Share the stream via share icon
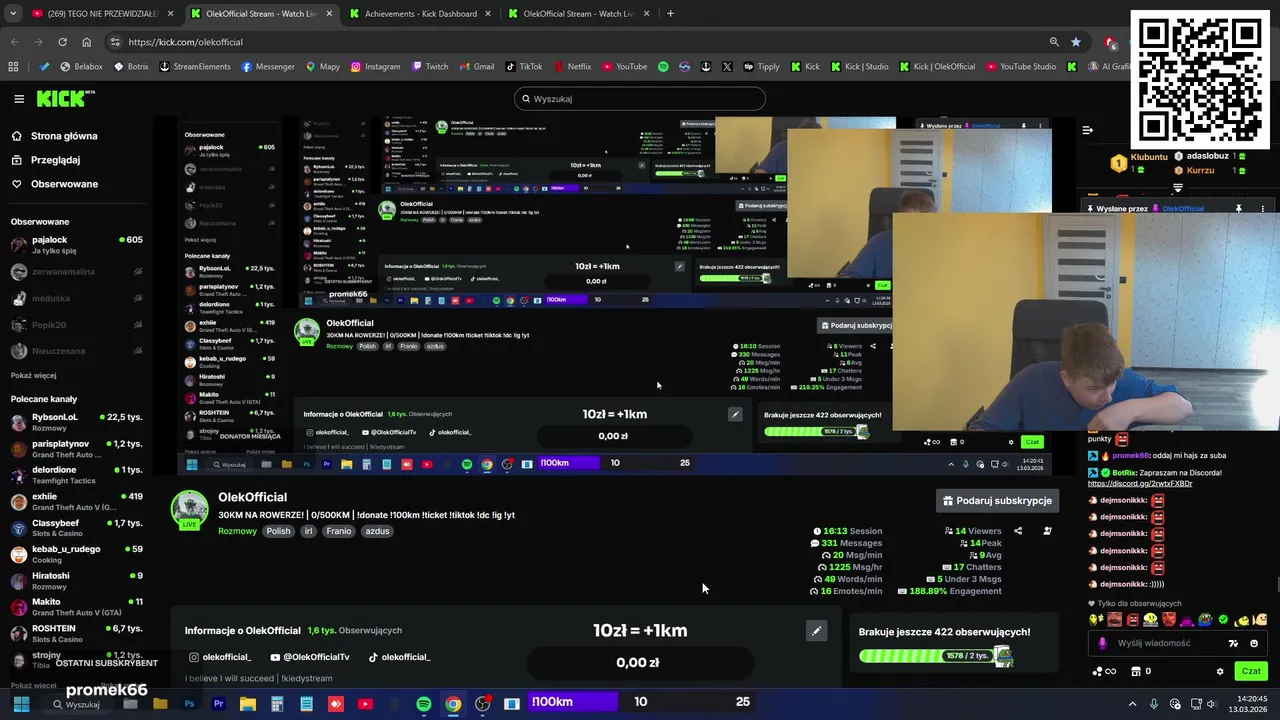Screen dimensions: 1280x720 pos(1018,531)
